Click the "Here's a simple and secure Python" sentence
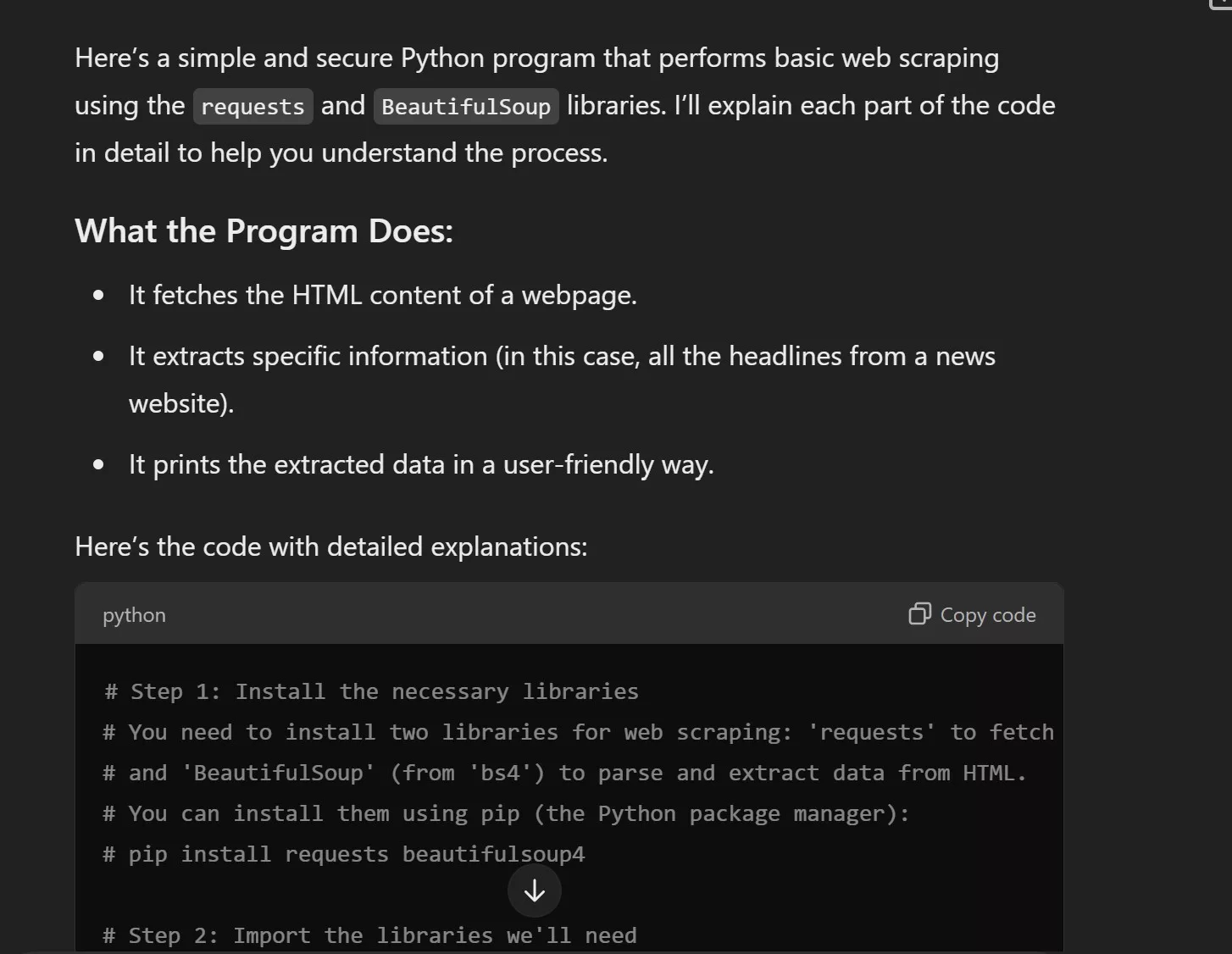Viewport: 1232px width, 954px height. pos(536,58)
